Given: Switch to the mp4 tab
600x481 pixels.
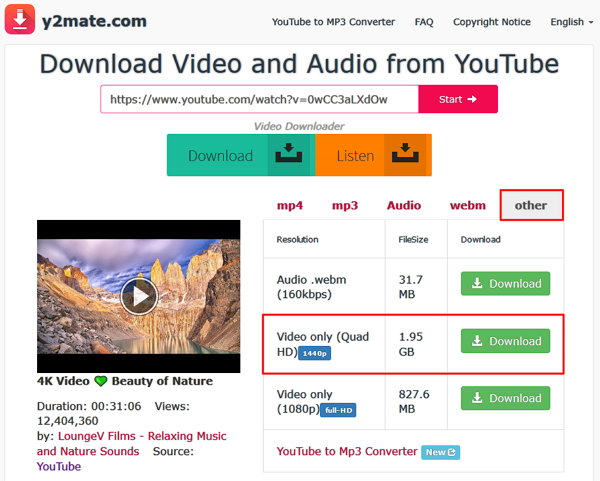Looking at the screenshot, I should (x=290, y=205).
